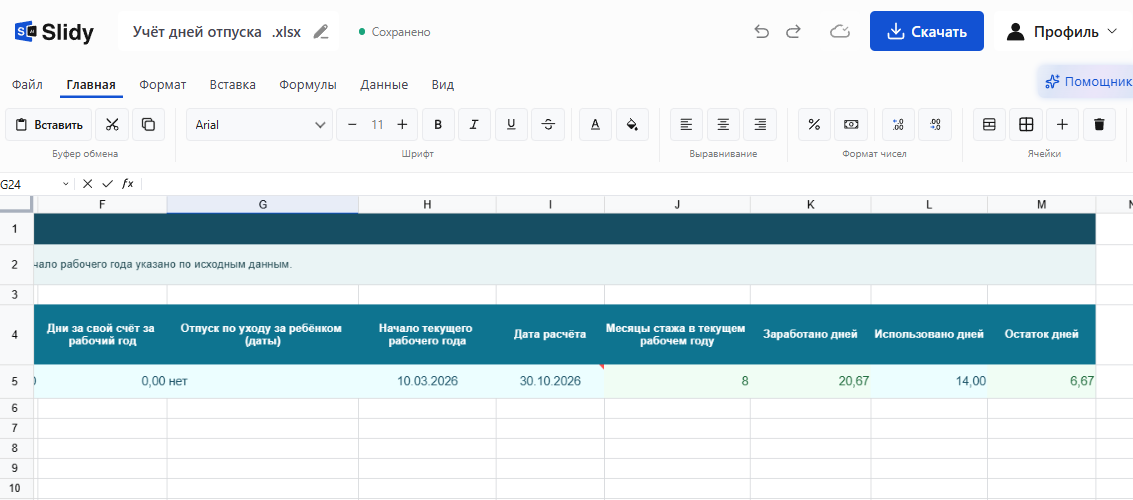1133x500 pixels.
Task: Increase font size with plus
Action: pos(402,124)
